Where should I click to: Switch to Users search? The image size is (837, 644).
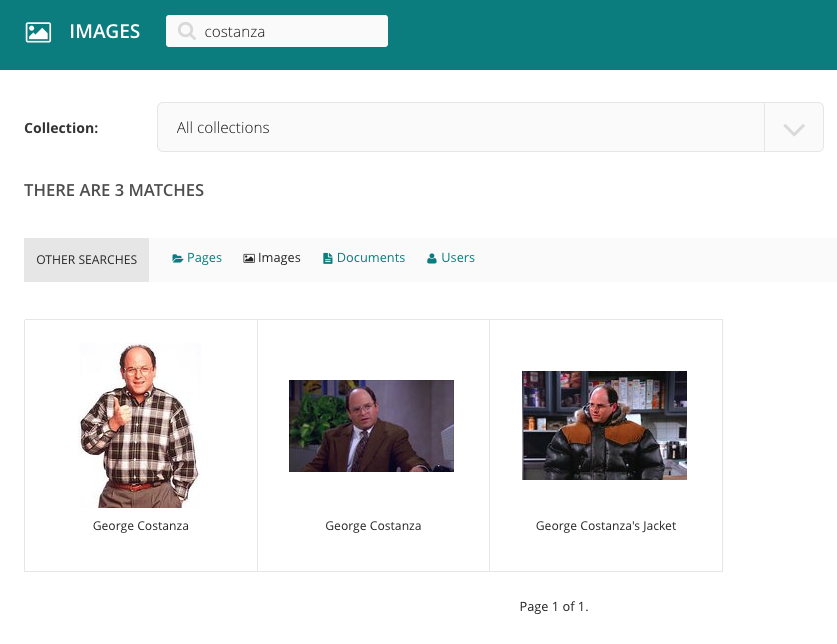(451, 258)
